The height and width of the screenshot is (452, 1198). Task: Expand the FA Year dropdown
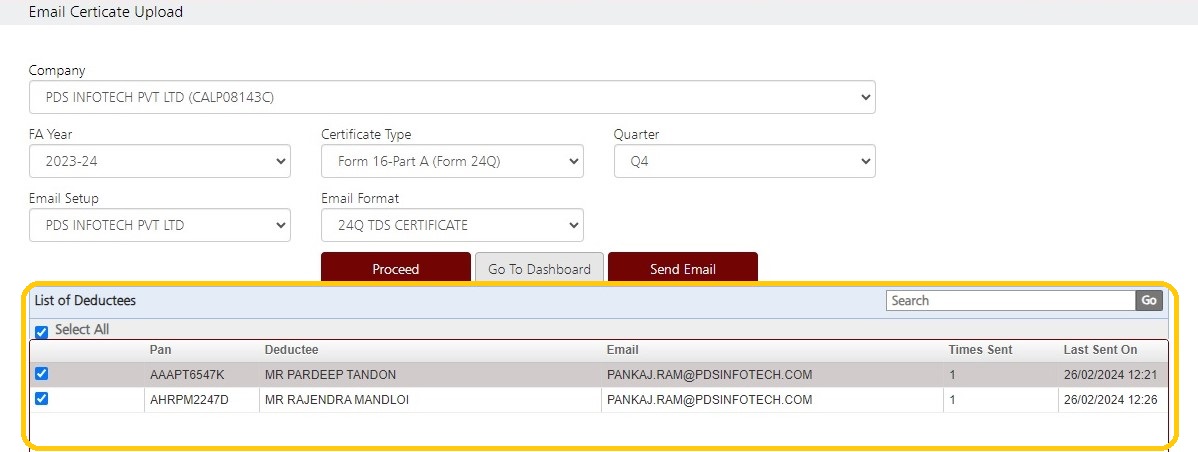coord(160,161)
